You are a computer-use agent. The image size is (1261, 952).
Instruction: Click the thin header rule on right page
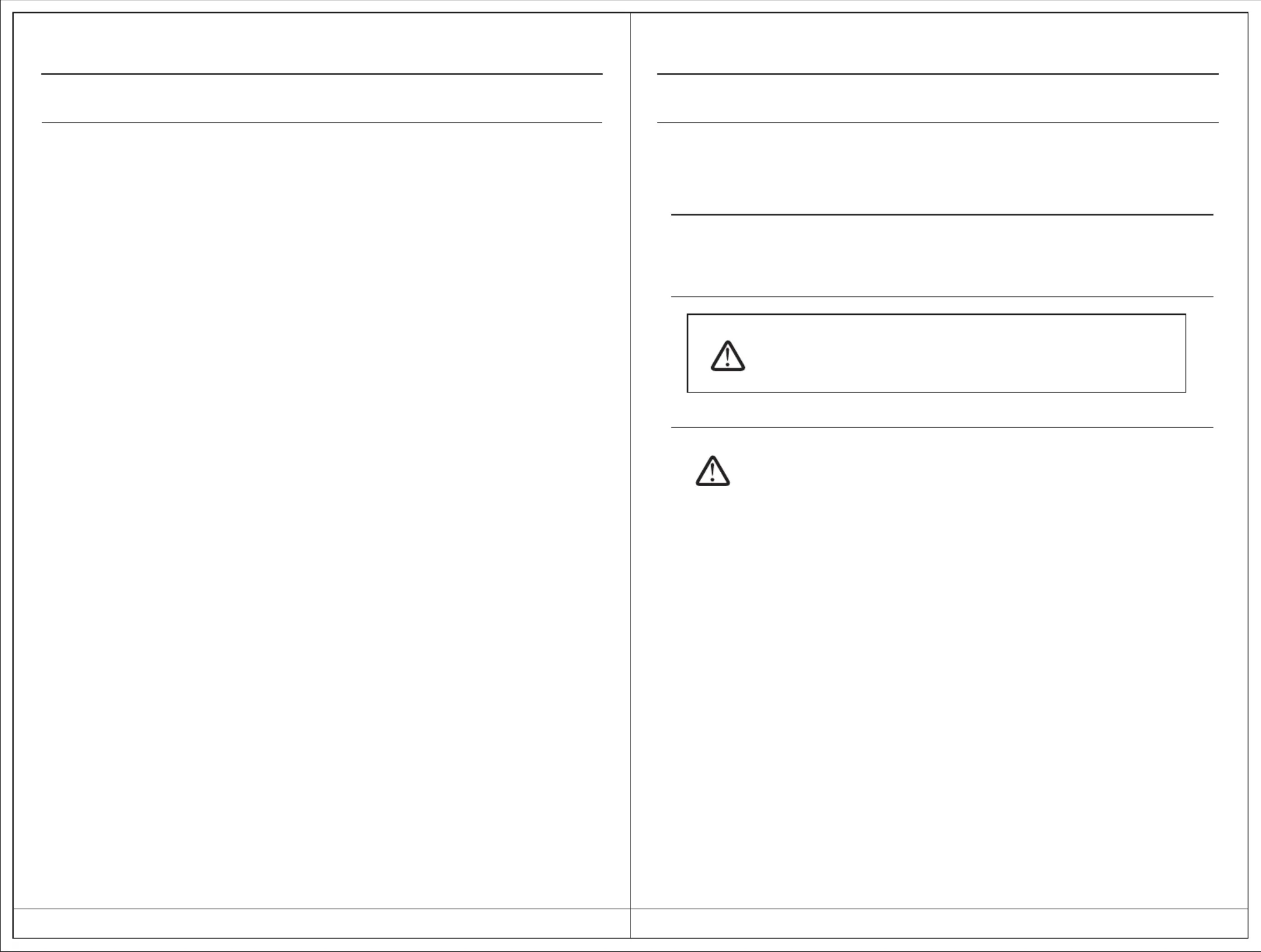938,122
